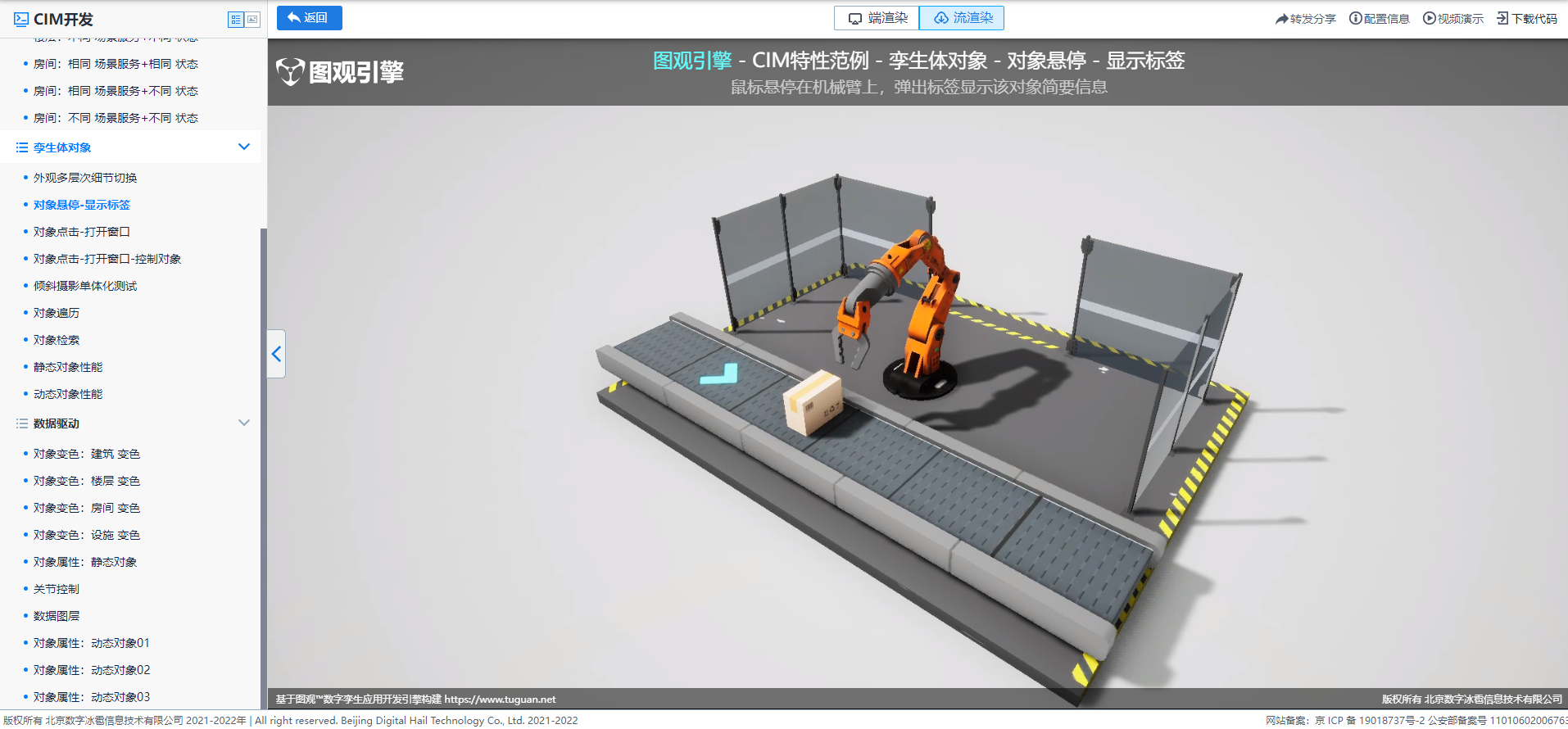Screen dimensions: 1568x729
Task: Click the CIM开发 logo icon
Action: 21,19
